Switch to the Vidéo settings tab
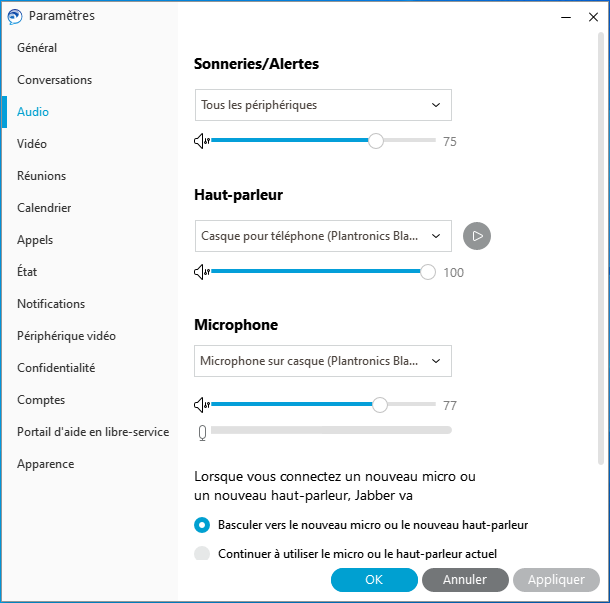This screenshot has width=610, height=603. (32, 144)
